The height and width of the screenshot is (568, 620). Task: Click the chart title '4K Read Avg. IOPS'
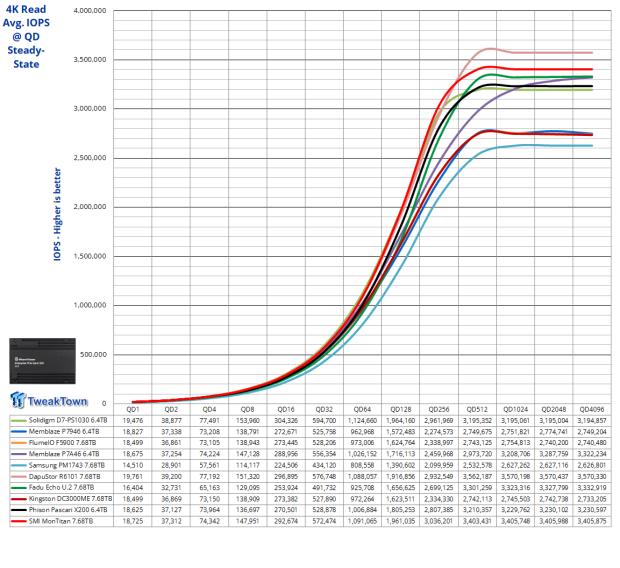tap(26, 16)
